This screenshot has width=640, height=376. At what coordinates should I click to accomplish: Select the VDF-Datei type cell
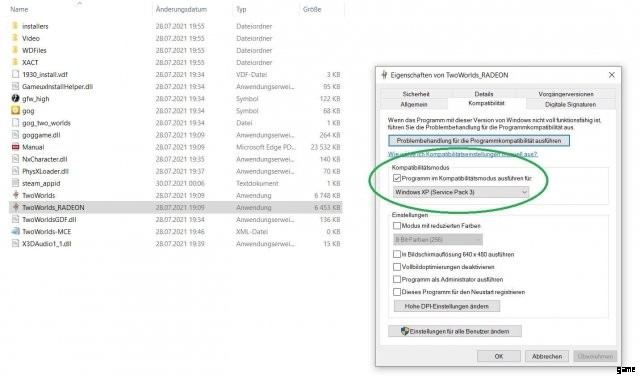[x=251, y=74]
